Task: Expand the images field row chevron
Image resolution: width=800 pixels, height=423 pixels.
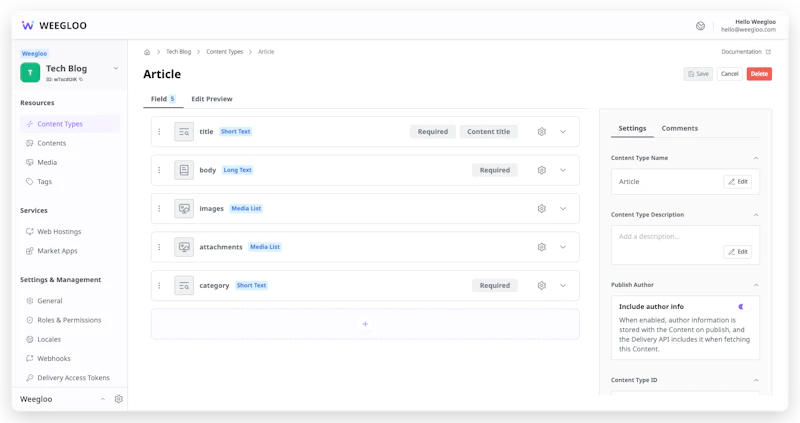Action: tap(563, 208)
